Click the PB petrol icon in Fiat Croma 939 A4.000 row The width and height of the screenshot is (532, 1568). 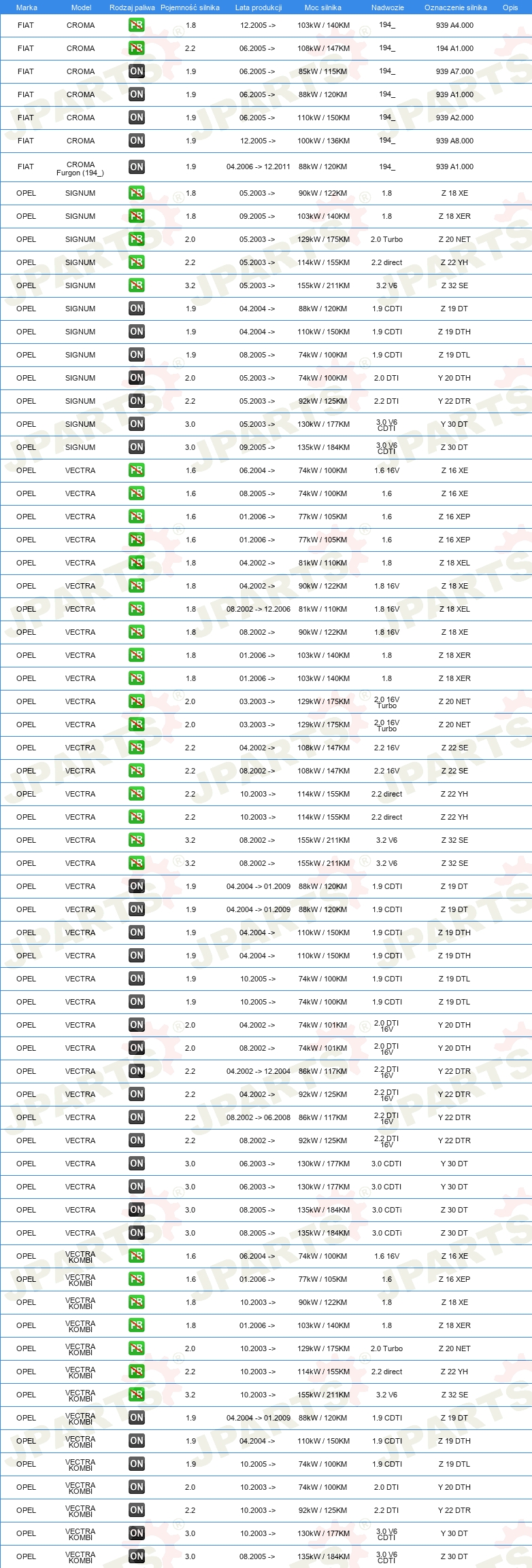pos(137,25)
